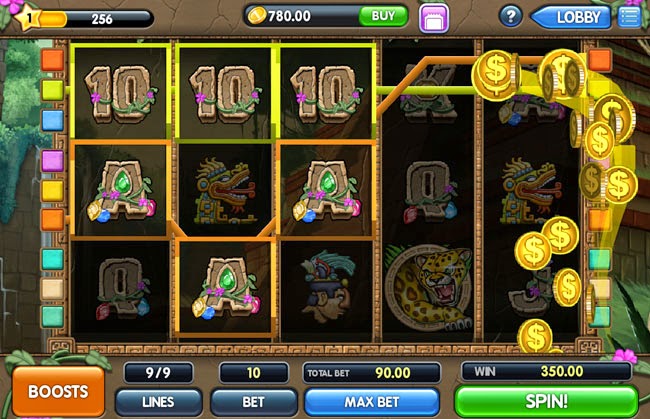Select the yellow payline marker on left
This screenshot has height=419, width=650.
click(x=53, y=191)
